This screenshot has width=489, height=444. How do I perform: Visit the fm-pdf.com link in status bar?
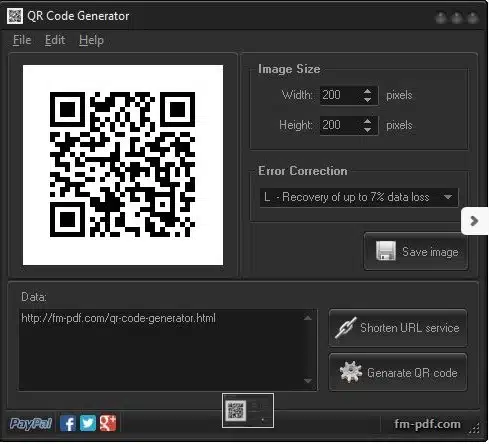pos(427,424)
